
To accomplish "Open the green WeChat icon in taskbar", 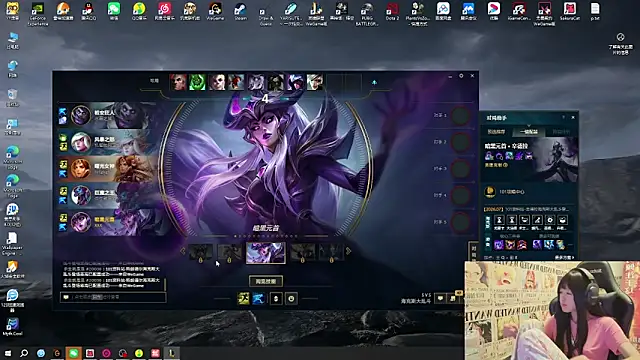I will (x=73, y=353).
